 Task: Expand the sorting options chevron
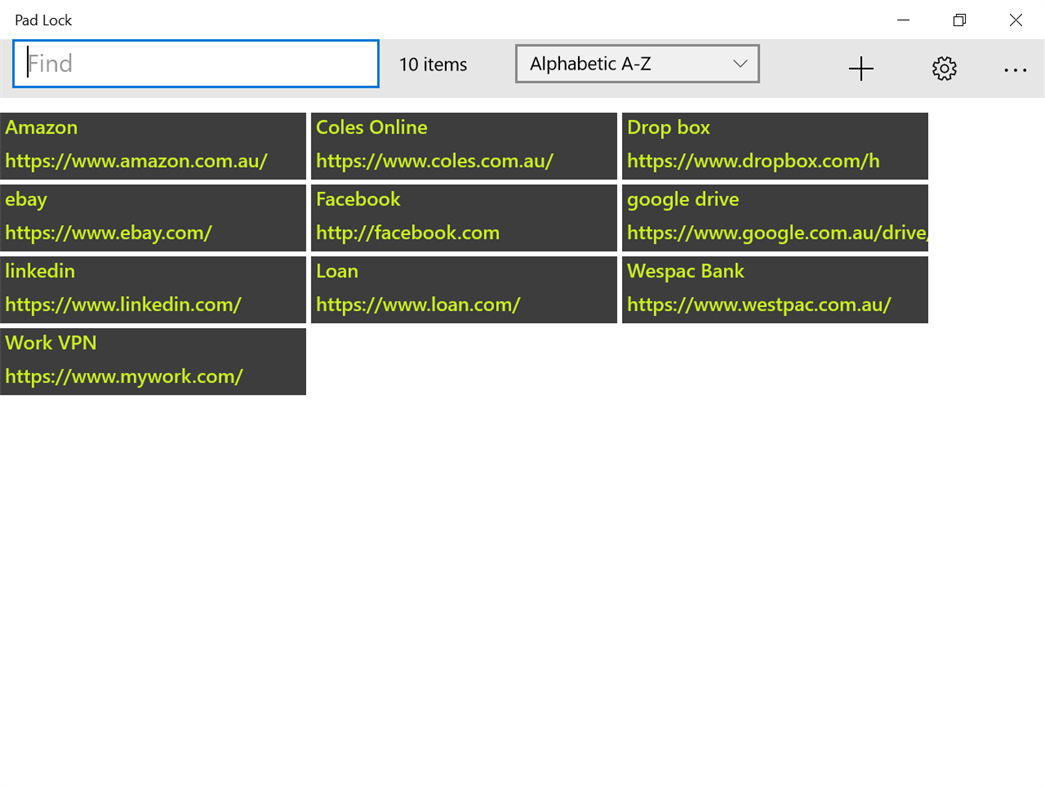(740, 63)
